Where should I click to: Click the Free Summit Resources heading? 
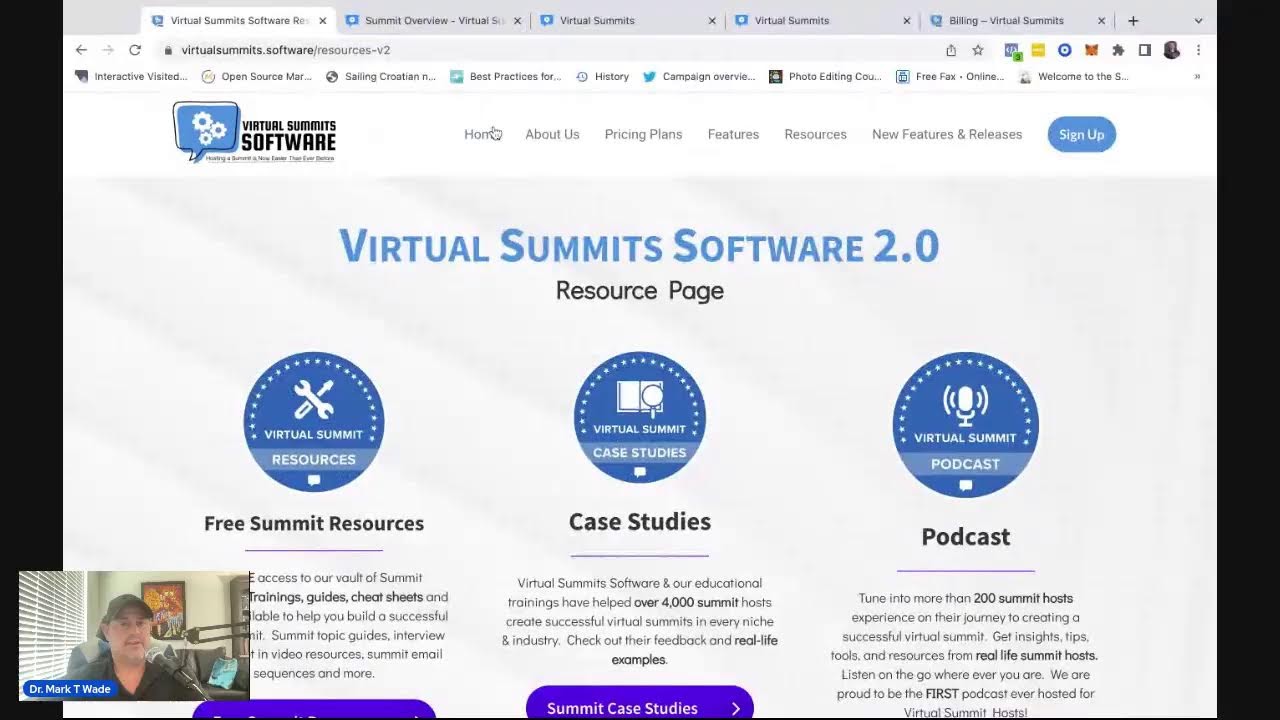click(314, 523)
